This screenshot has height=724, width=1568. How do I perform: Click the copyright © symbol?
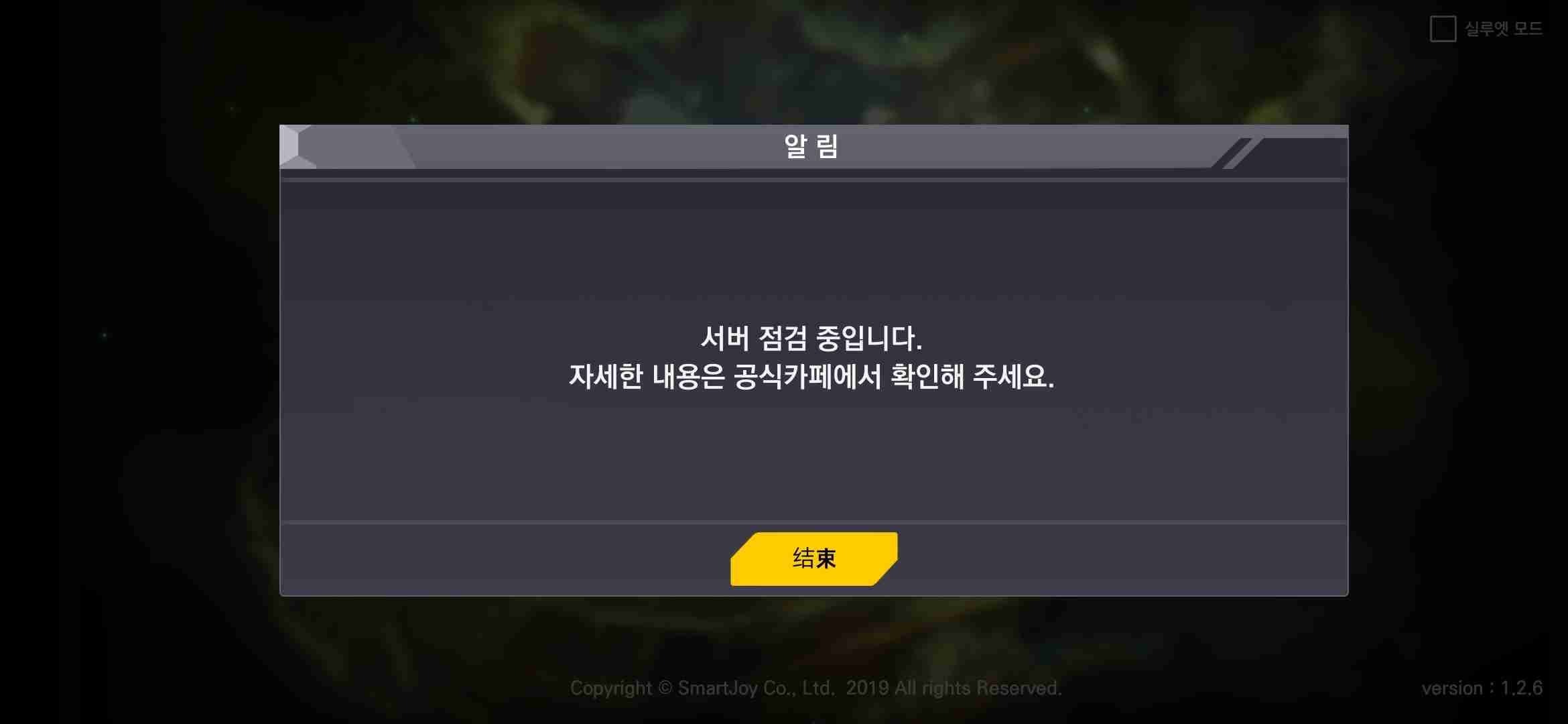coord(665,688)
